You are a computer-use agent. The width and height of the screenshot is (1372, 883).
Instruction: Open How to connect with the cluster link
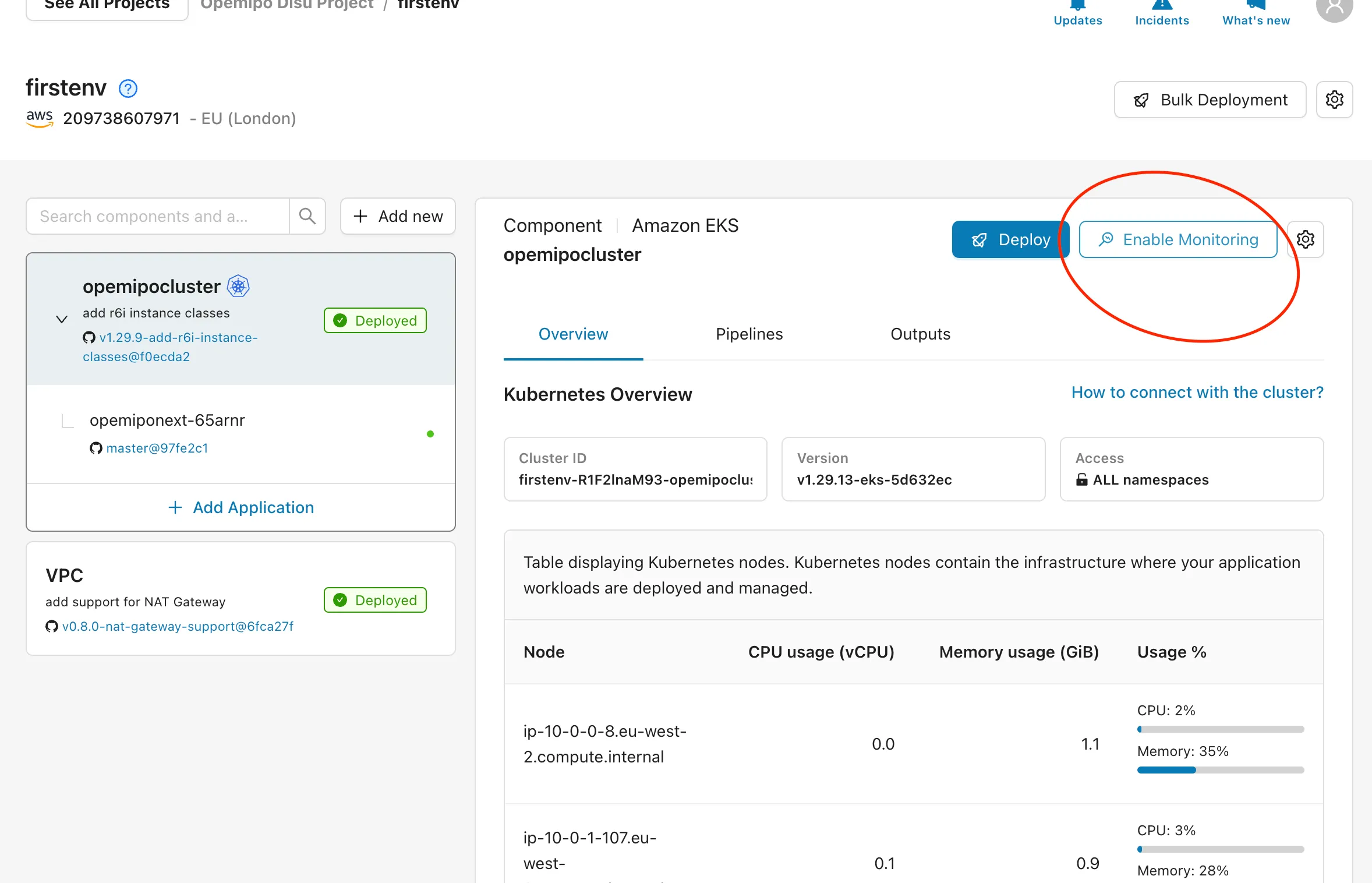tap(1197, 392)
